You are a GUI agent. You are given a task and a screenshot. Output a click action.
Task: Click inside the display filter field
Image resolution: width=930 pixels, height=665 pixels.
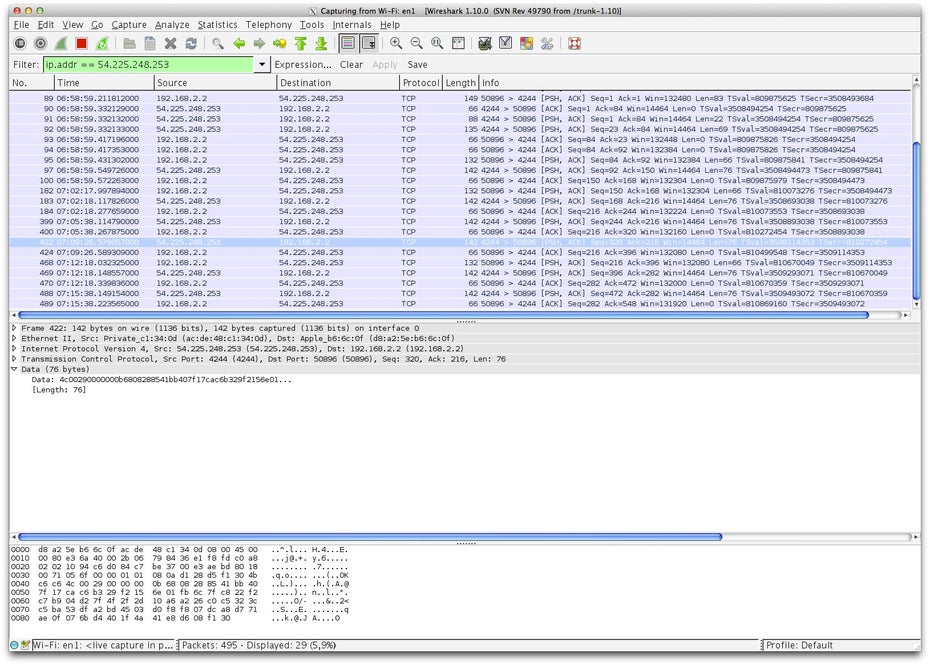click(x=148, y=64)
